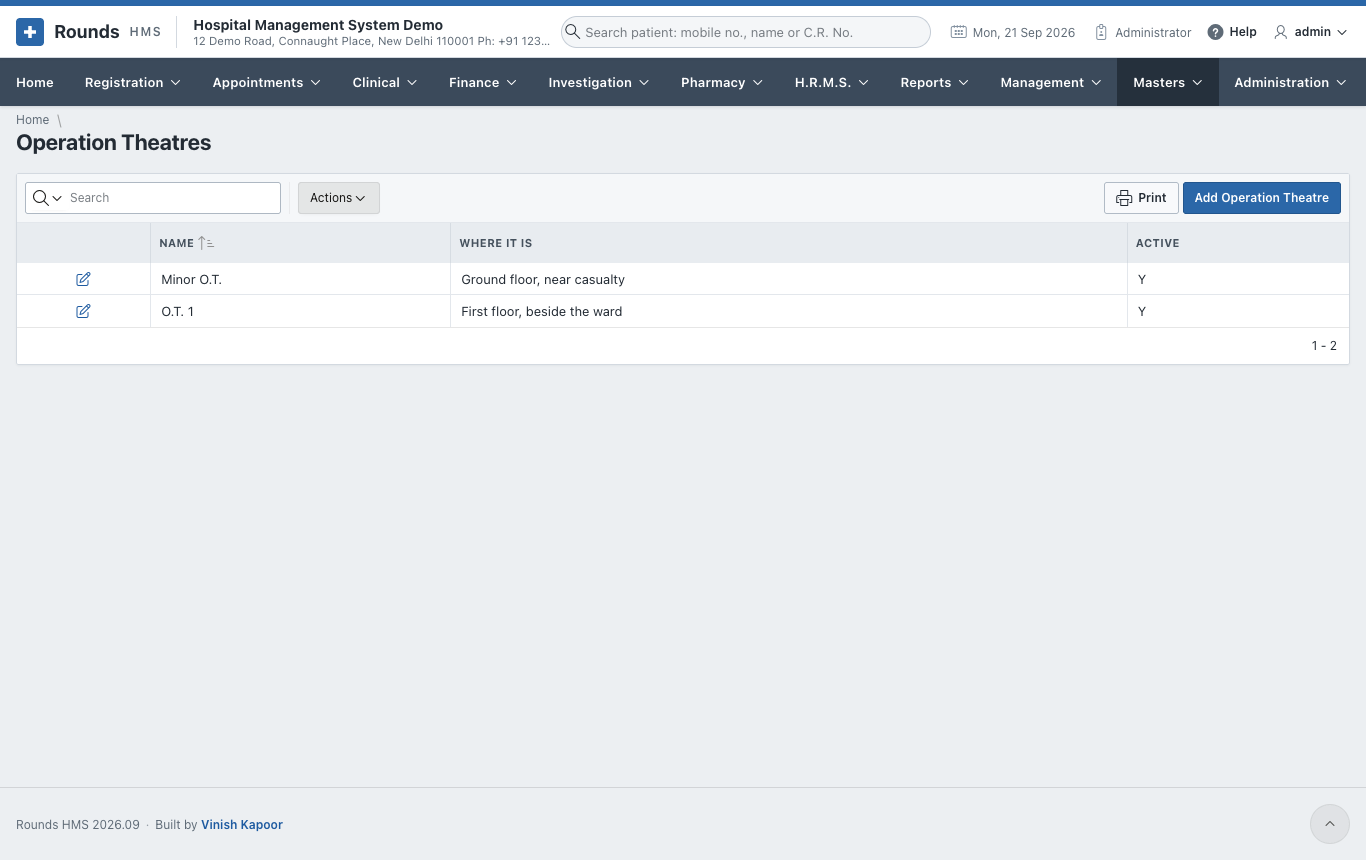Viewport: 1366px width, 860px height.
Task: Open the admin user dropdown
Action: tap(1310, 32)
